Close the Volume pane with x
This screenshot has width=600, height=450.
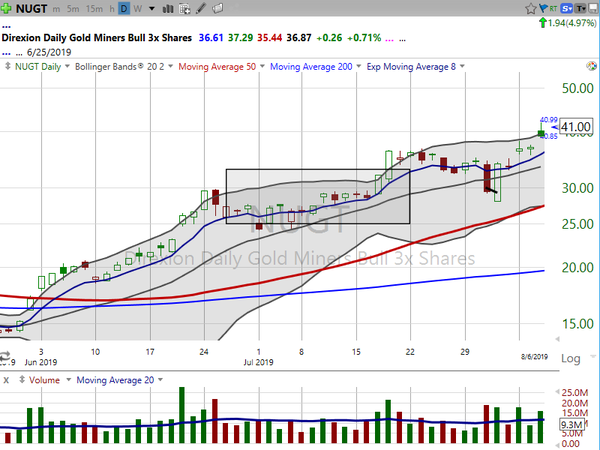(x=7, y=380)
